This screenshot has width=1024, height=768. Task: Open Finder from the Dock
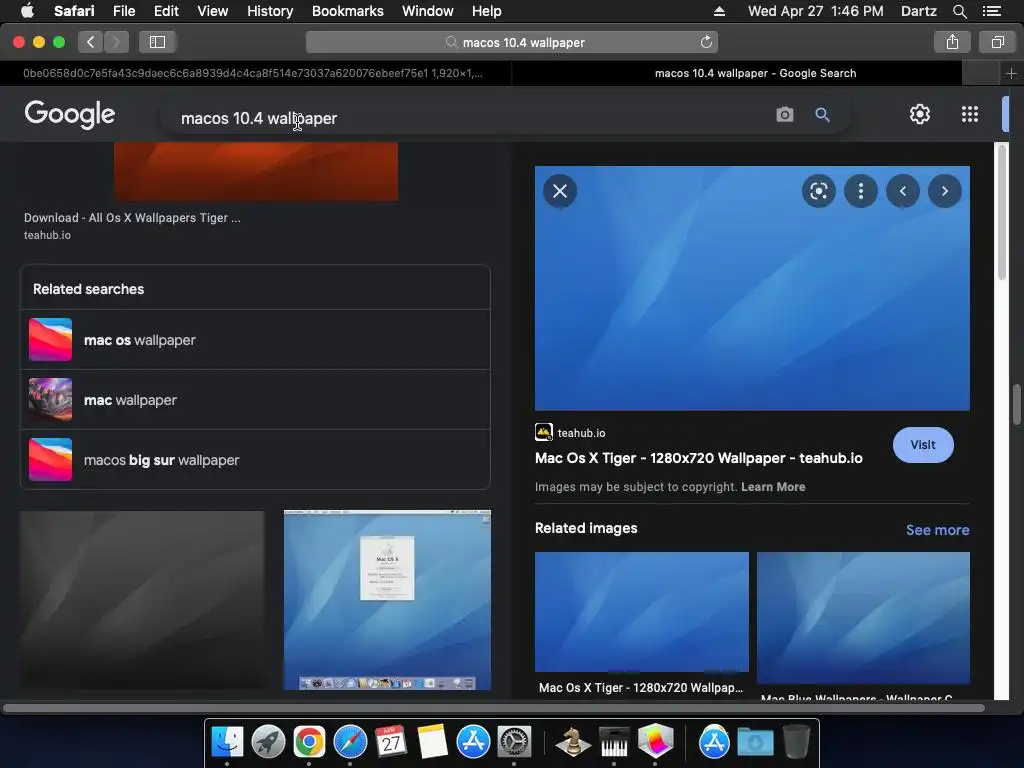(227, 741)
